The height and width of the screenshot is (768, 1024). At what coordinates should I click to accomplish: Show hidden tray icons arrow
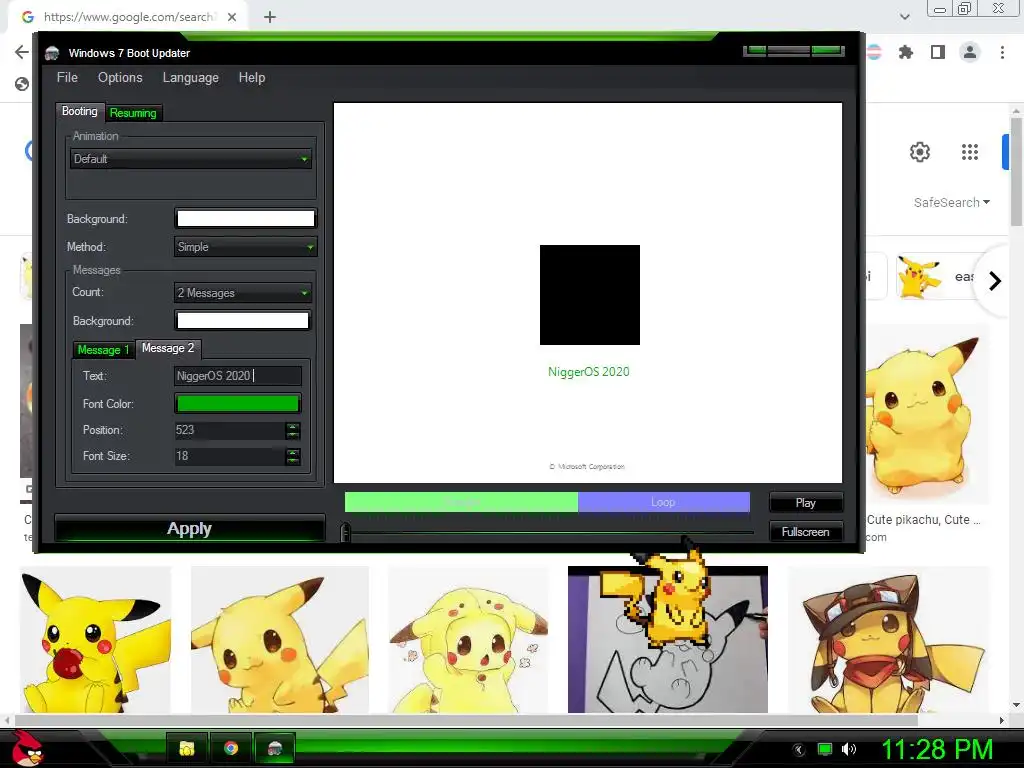(799, 750)
